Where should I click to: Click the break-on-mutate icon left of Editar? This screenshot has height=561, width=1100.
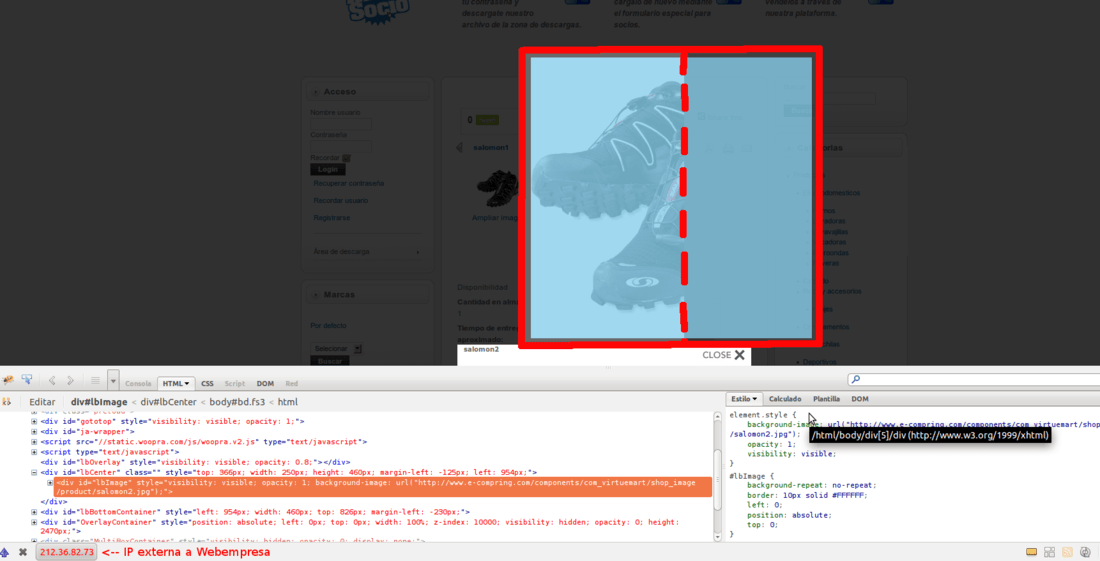7,402
